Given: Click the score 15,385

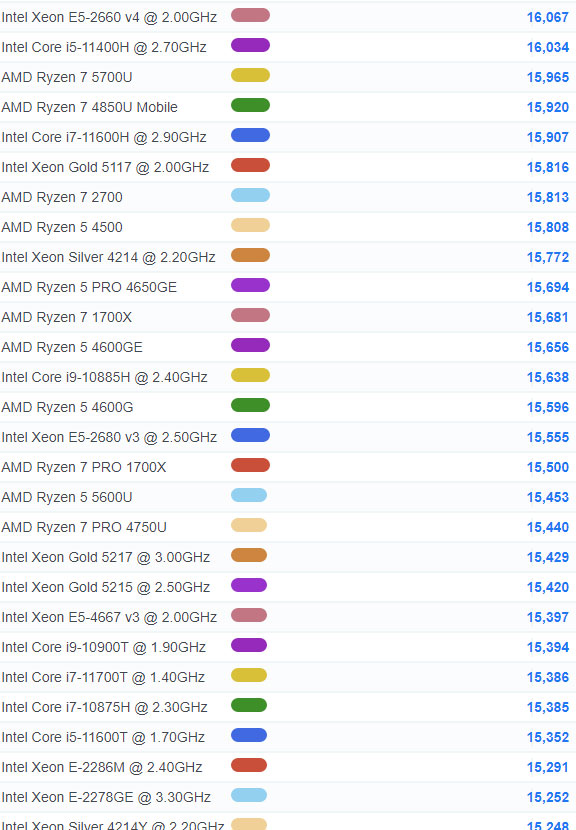Looking at the screenshot, I should coord(548,707).
